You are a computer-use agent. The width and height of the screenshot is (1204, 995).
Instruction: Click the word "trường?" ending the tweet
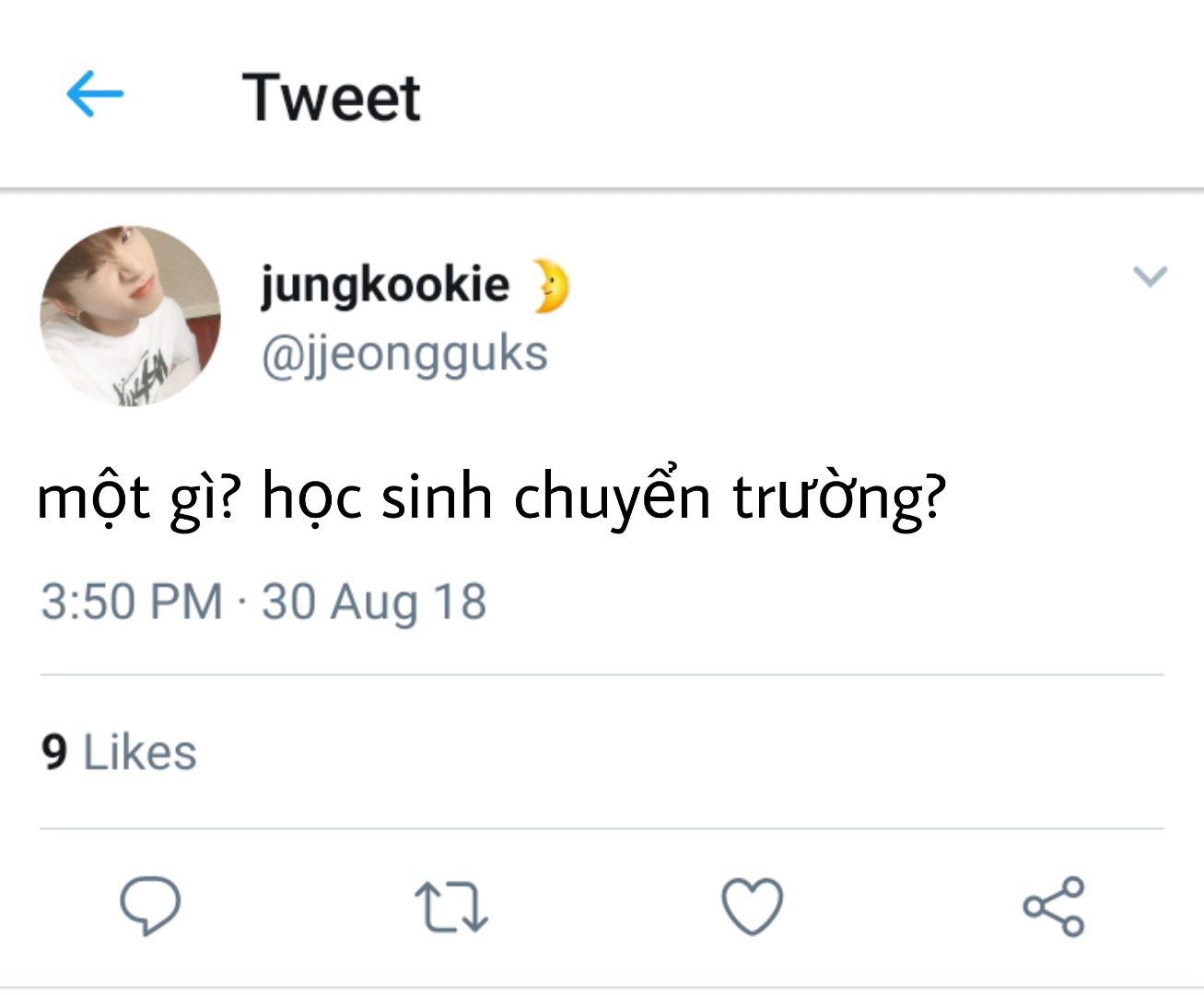pyautogui.click(x=839, y=497)
